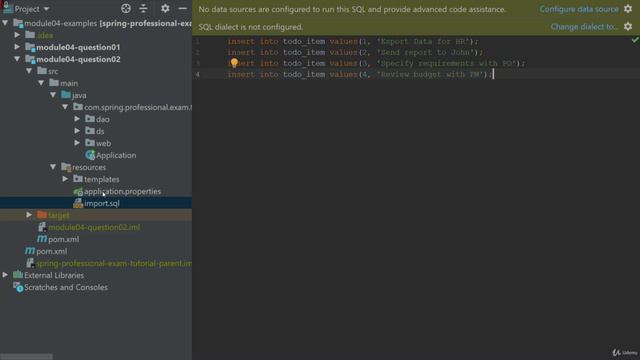
Task: Click the application.properties file icon
Action: click(x=78, y=191)
